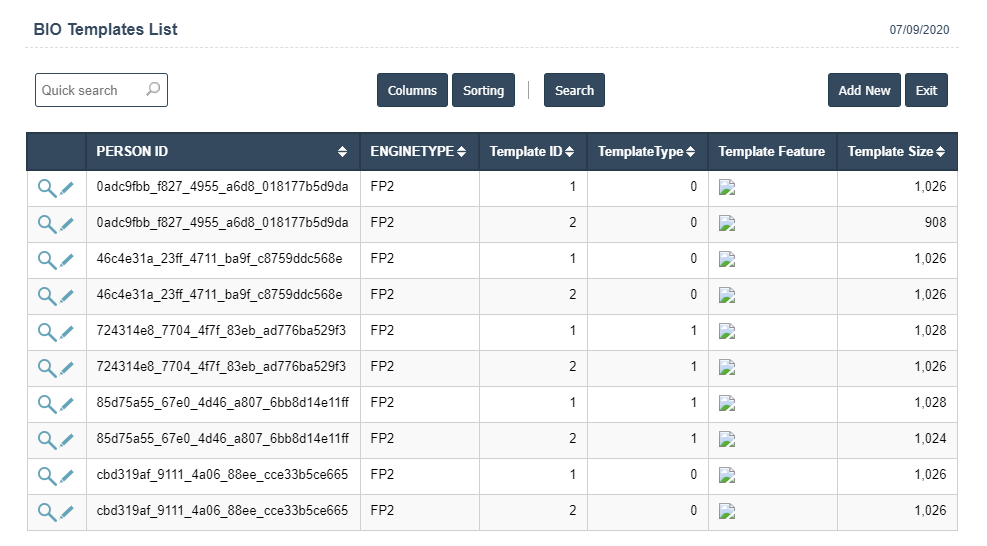Open the view icon for 85d75a55 Template ID 1
The image size is (987, 546).
[46, 403]
